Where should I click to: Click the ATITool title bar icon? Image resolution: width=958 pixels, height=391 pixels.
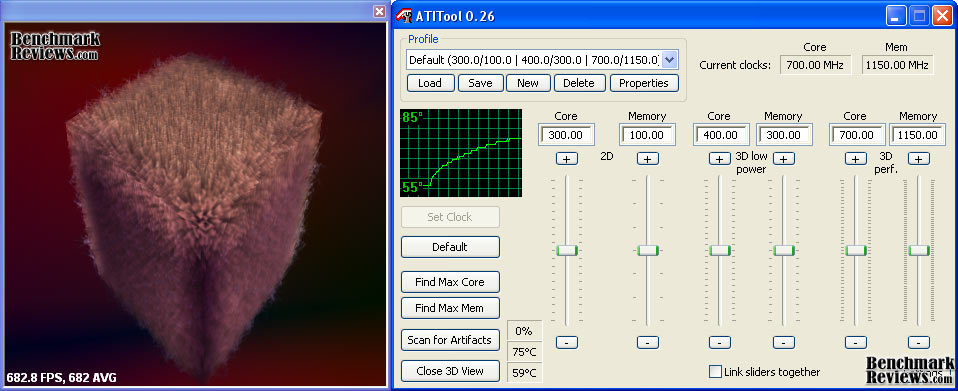pos(404,15)
